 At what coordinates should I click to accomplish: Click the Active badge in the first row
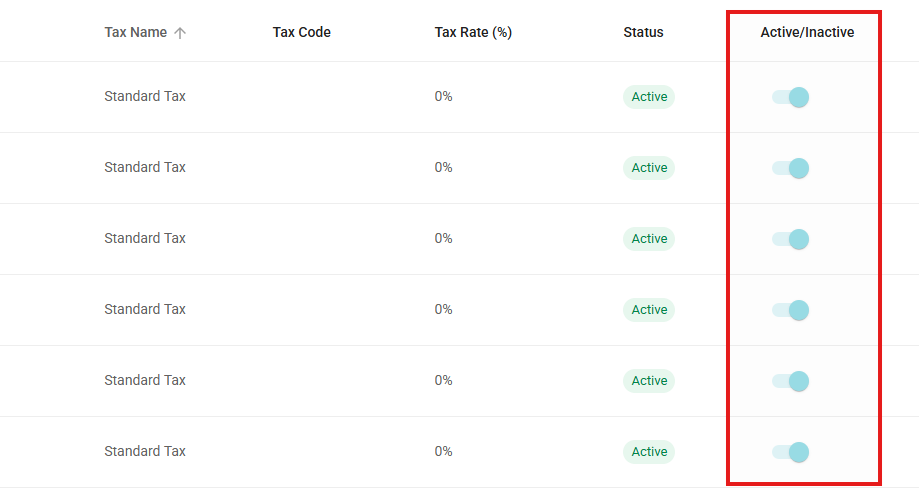coord(649,97)
